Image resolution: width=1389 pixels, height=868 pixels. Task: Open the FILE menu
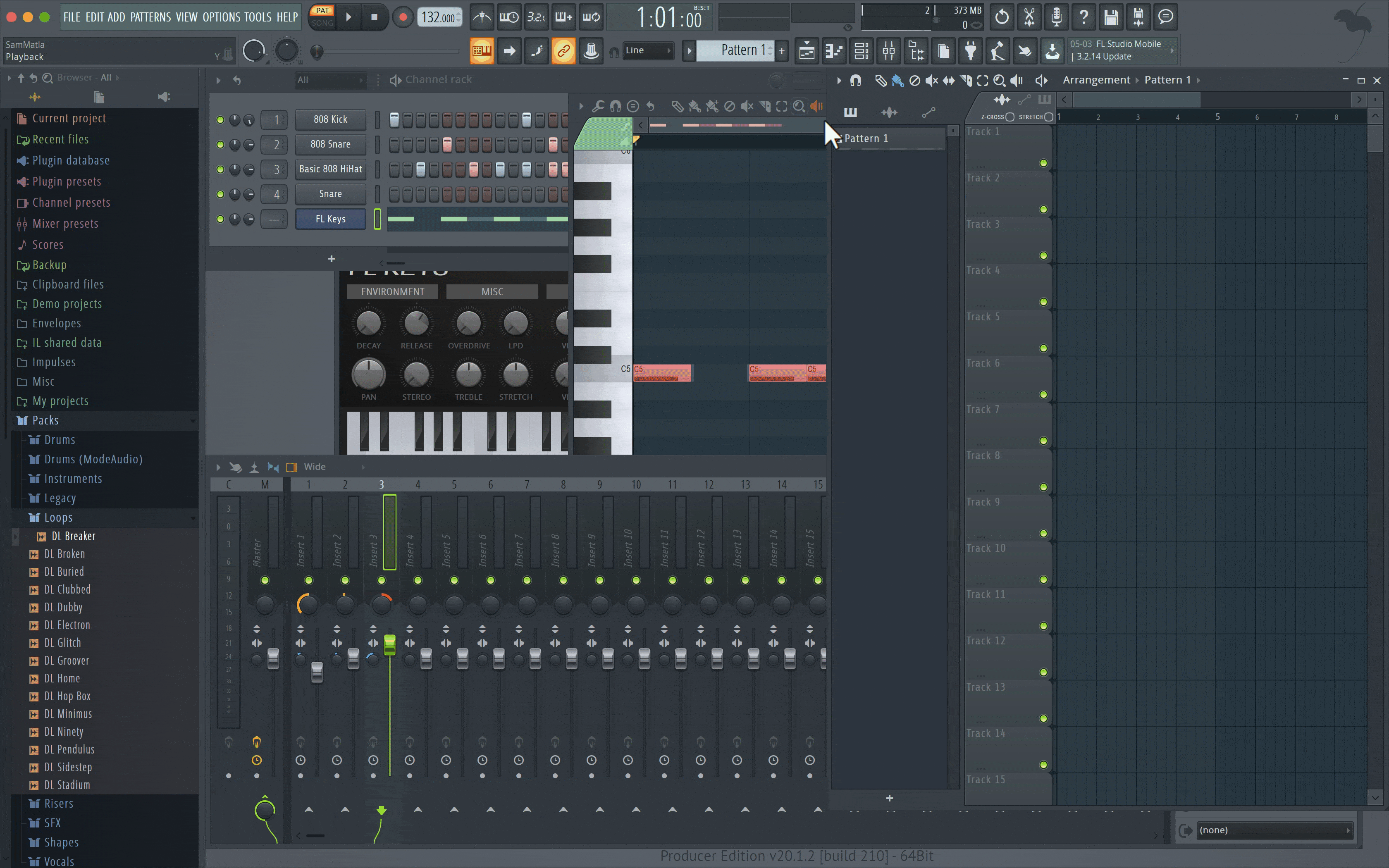[72, 17]
